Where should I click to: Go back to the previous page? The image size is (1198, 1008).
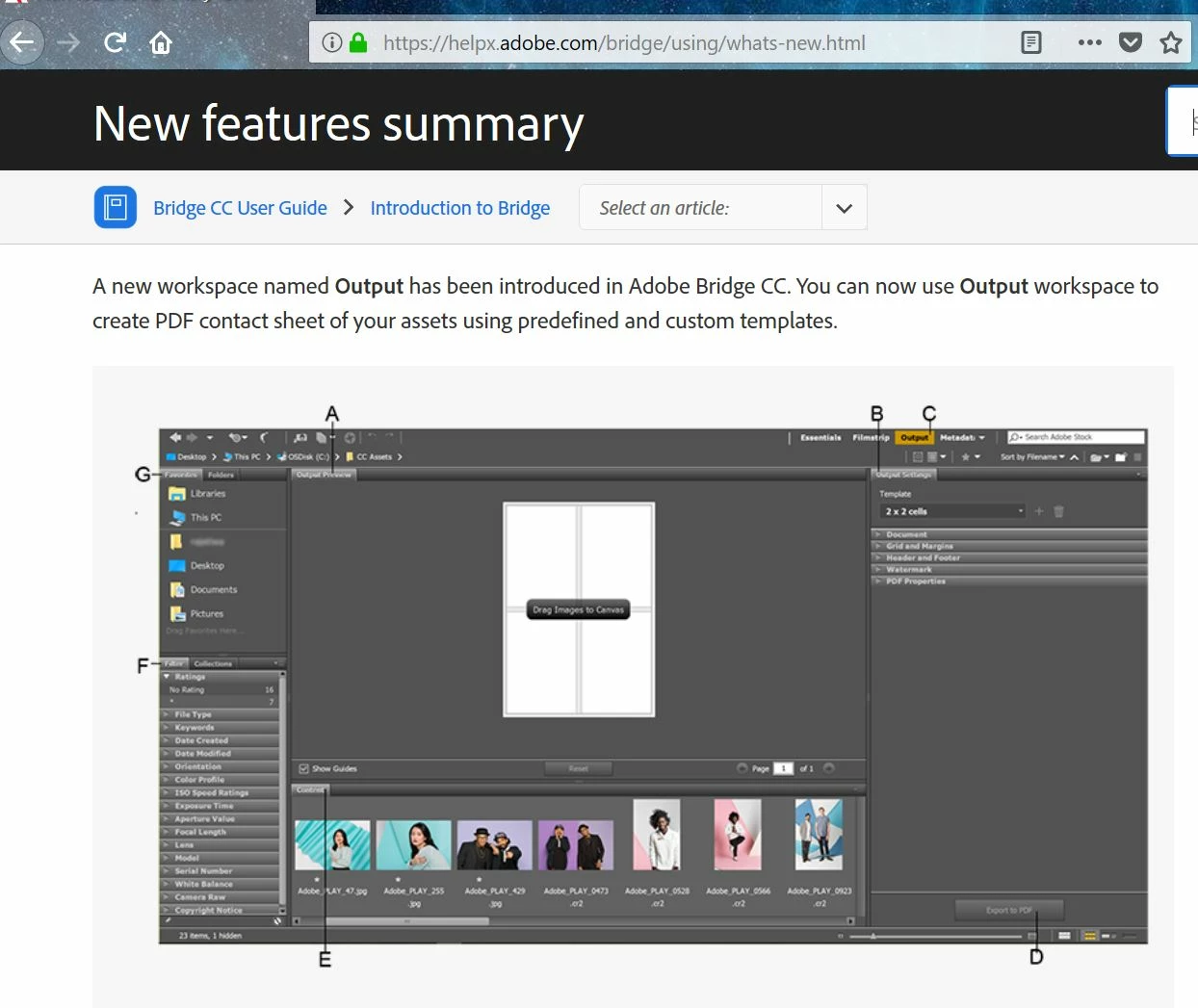(22, 42)
